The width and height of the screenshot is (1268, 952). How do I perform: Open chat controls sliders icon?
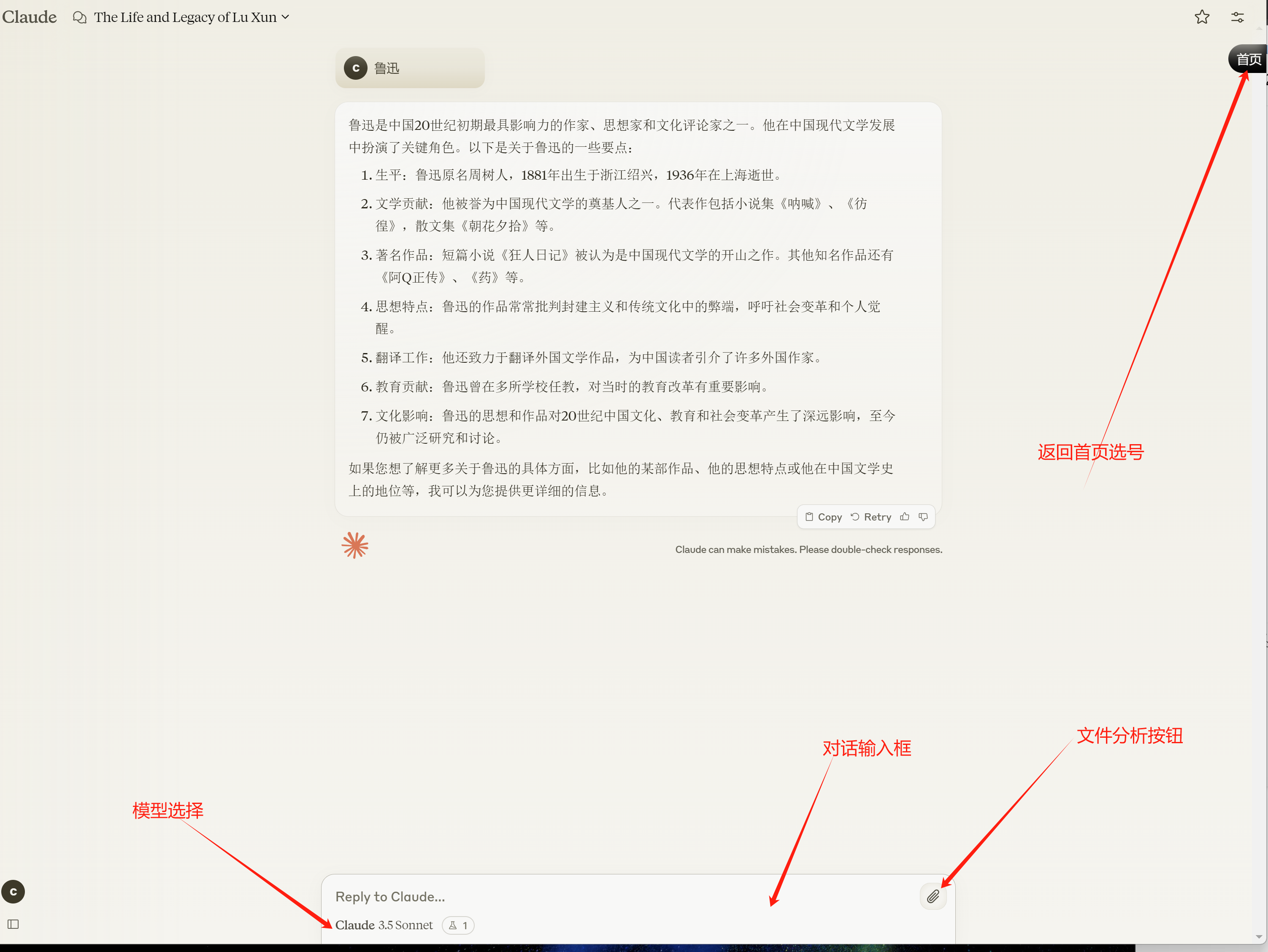click(1237, 17)
